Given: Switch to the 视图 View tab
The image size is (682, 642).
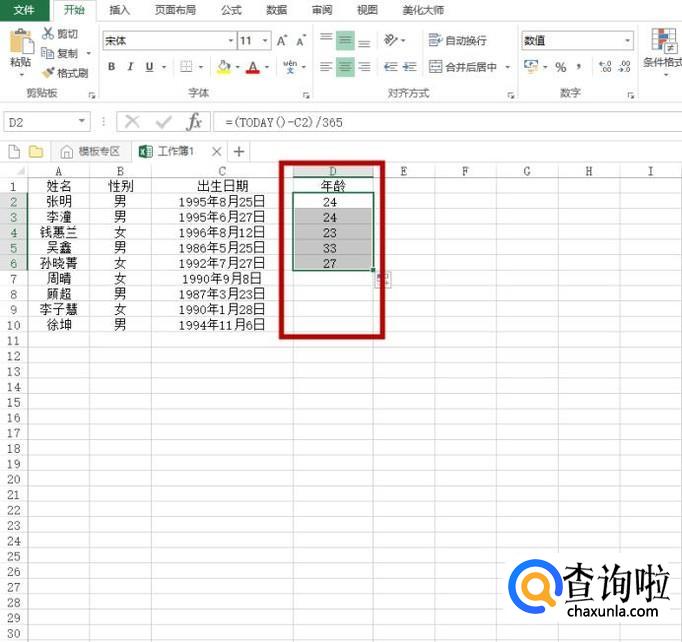Looking at the screenshot, I should point(368,10).
